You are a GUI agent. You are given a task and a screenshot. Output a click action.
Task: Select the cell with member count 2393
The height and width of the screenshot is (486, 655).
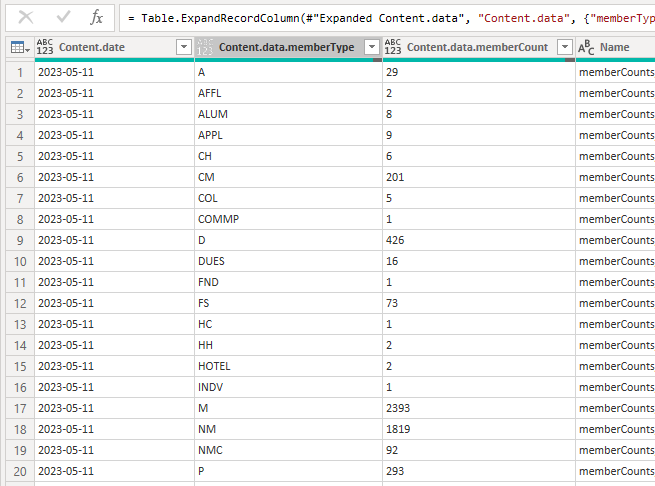tap(478, 408)
